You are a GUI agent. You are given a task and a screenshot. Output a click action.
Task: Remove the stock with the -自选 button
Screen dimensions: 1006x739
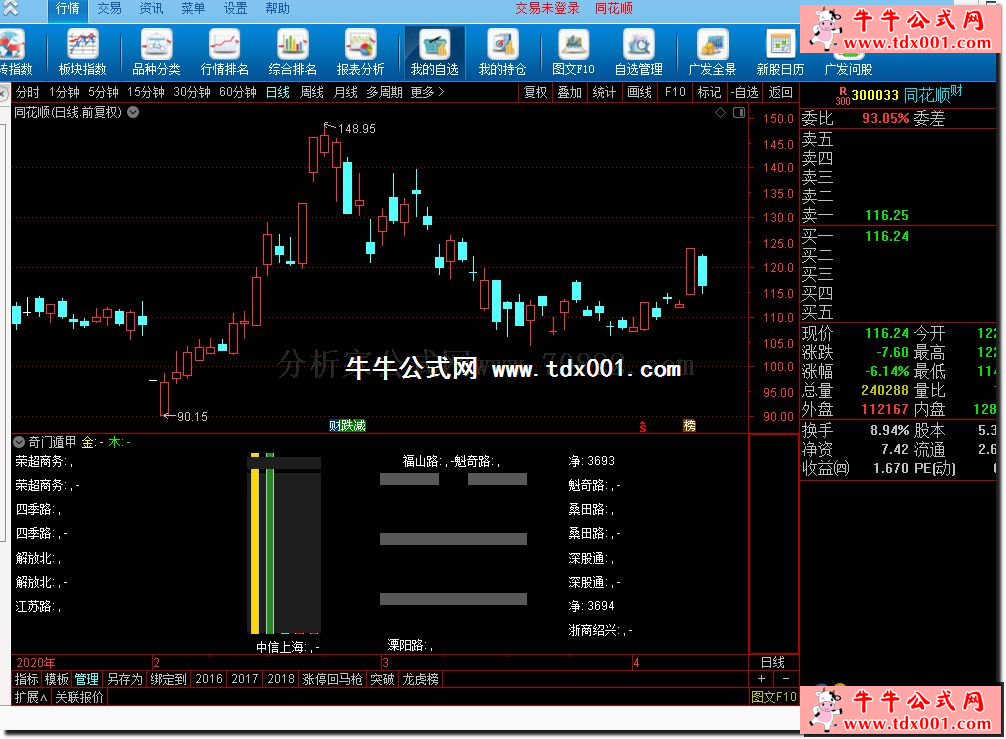[745, 92]
